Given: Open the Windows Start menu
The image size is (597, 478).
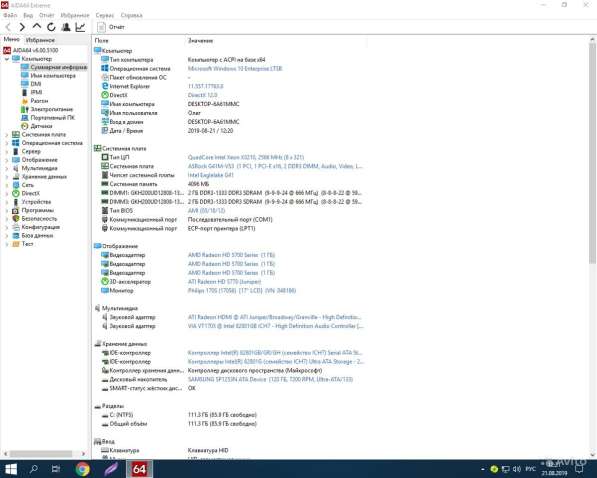Looking at the screenshot, I should coord(11,469).
